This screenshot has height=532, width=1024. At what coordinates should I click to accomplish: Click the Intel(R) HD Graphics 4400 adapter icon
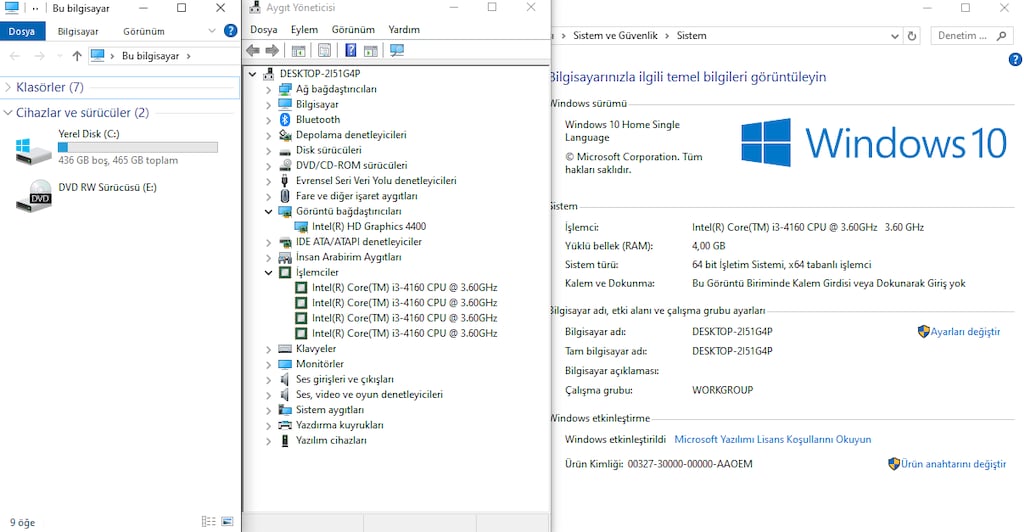pos(301,227)
